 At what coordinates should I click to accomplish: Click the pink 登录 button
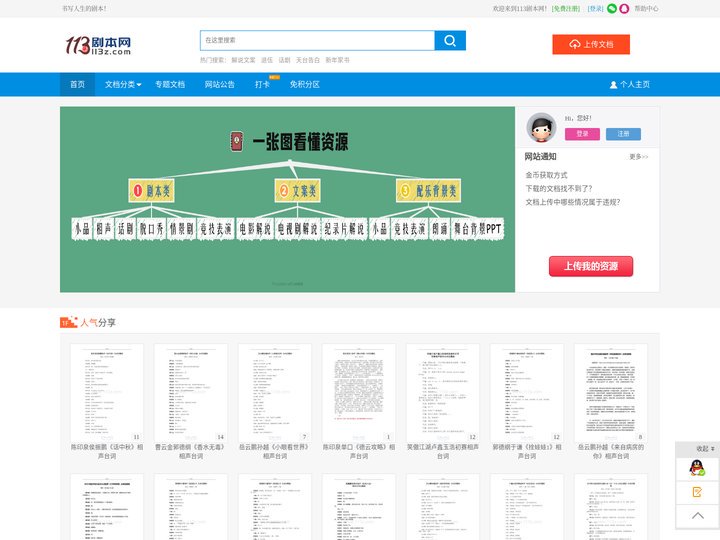pos(582,134)
